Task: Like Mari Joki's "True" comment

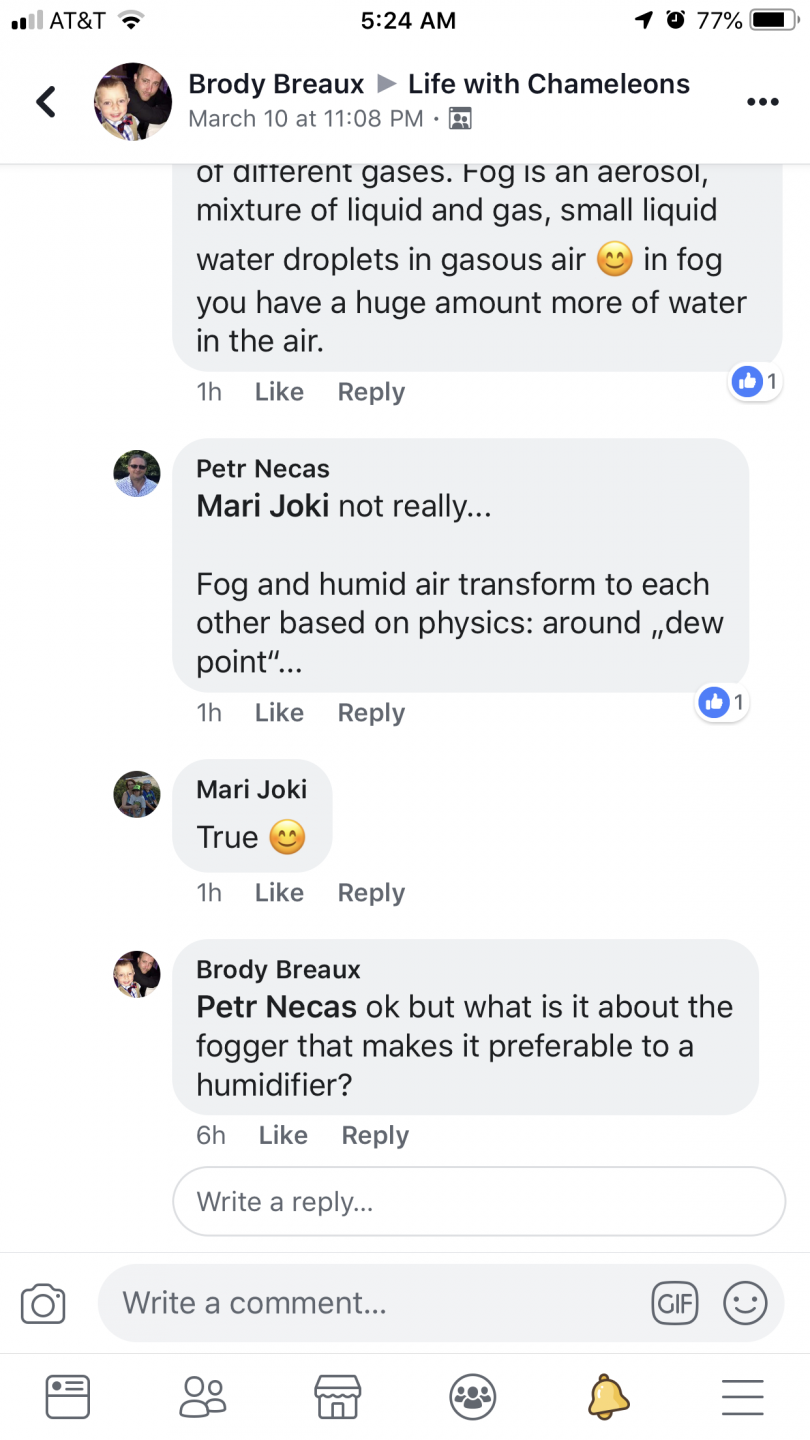Action: [x=279, y=893]
